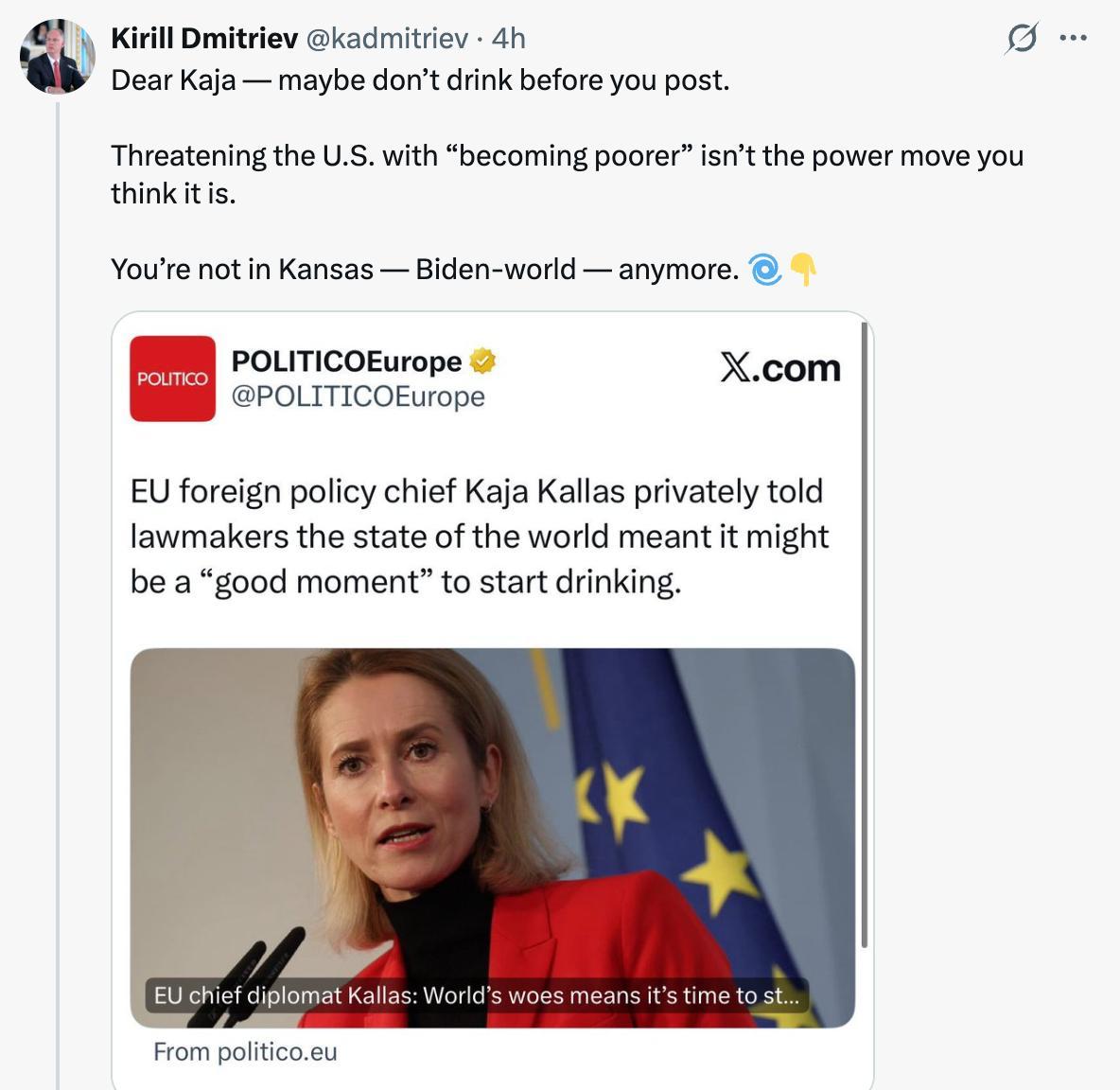Click the gold verified badge

point(482,360)
